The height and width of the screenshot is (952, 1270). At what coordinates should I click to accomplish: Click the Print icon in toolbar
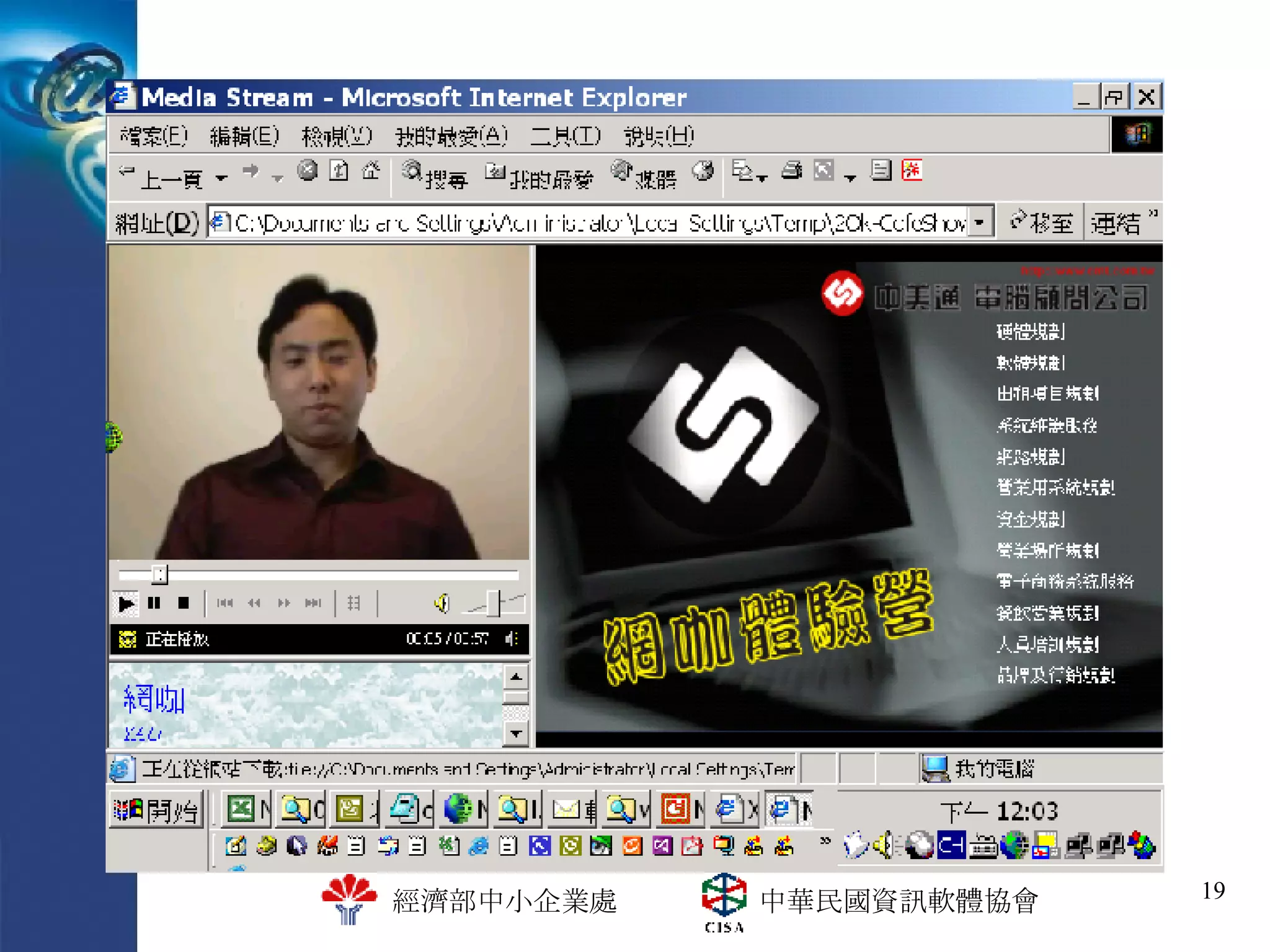point(792,170)
